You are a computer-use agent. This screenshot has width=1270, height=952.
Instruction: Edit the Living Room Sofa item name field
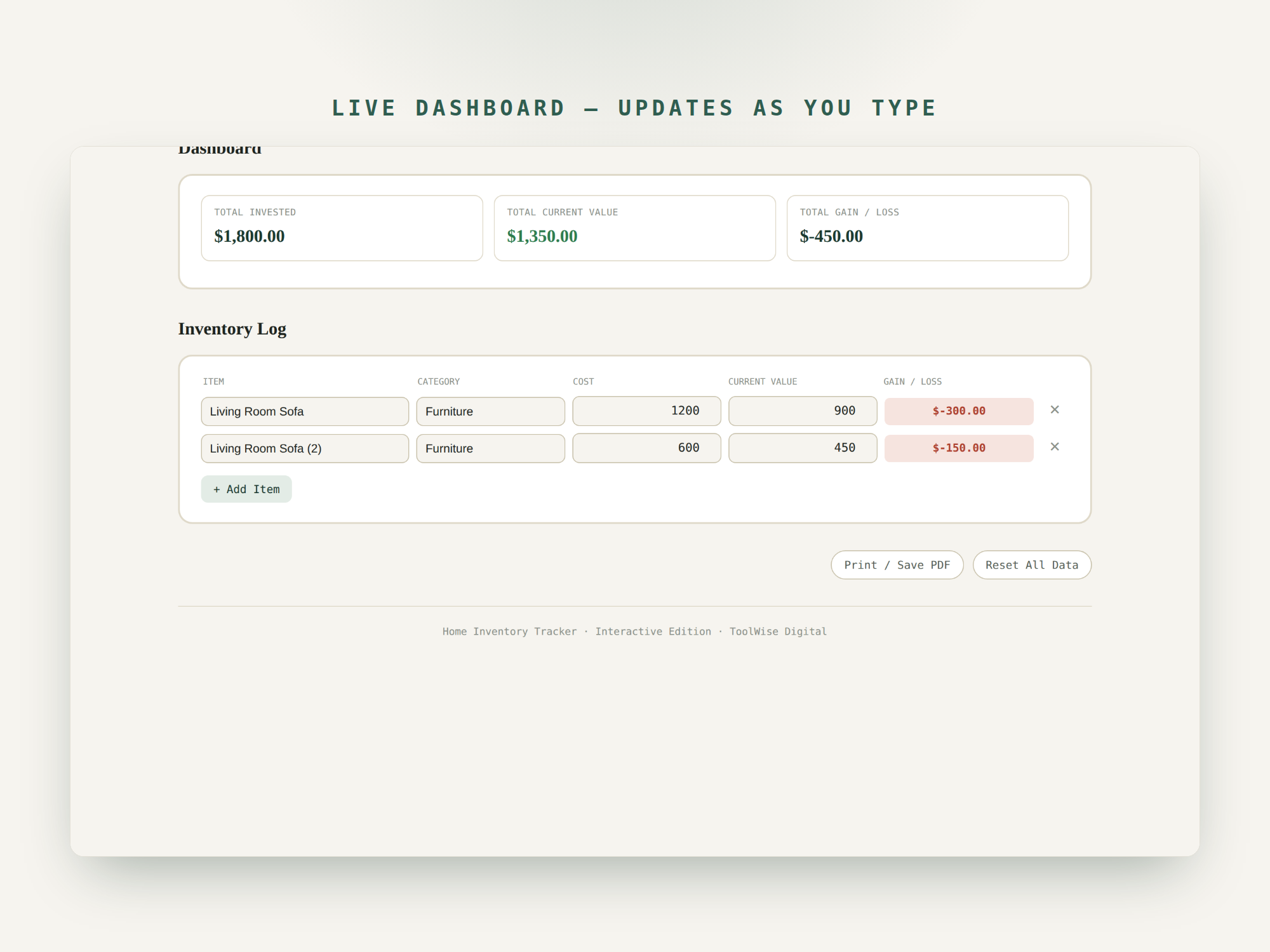[x=305, y=411]
